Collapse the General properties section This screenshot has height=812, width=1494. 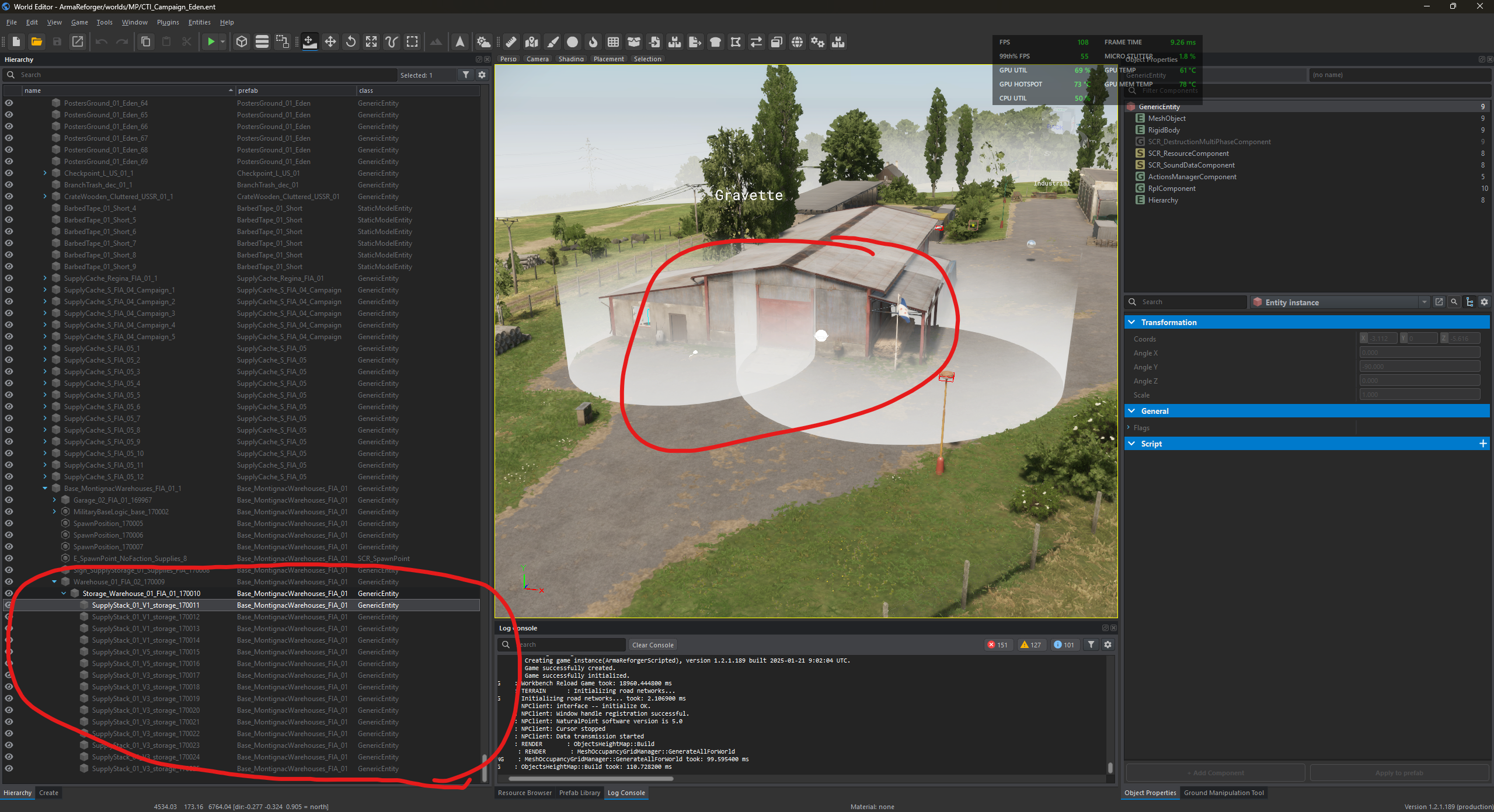(1131, 411)
